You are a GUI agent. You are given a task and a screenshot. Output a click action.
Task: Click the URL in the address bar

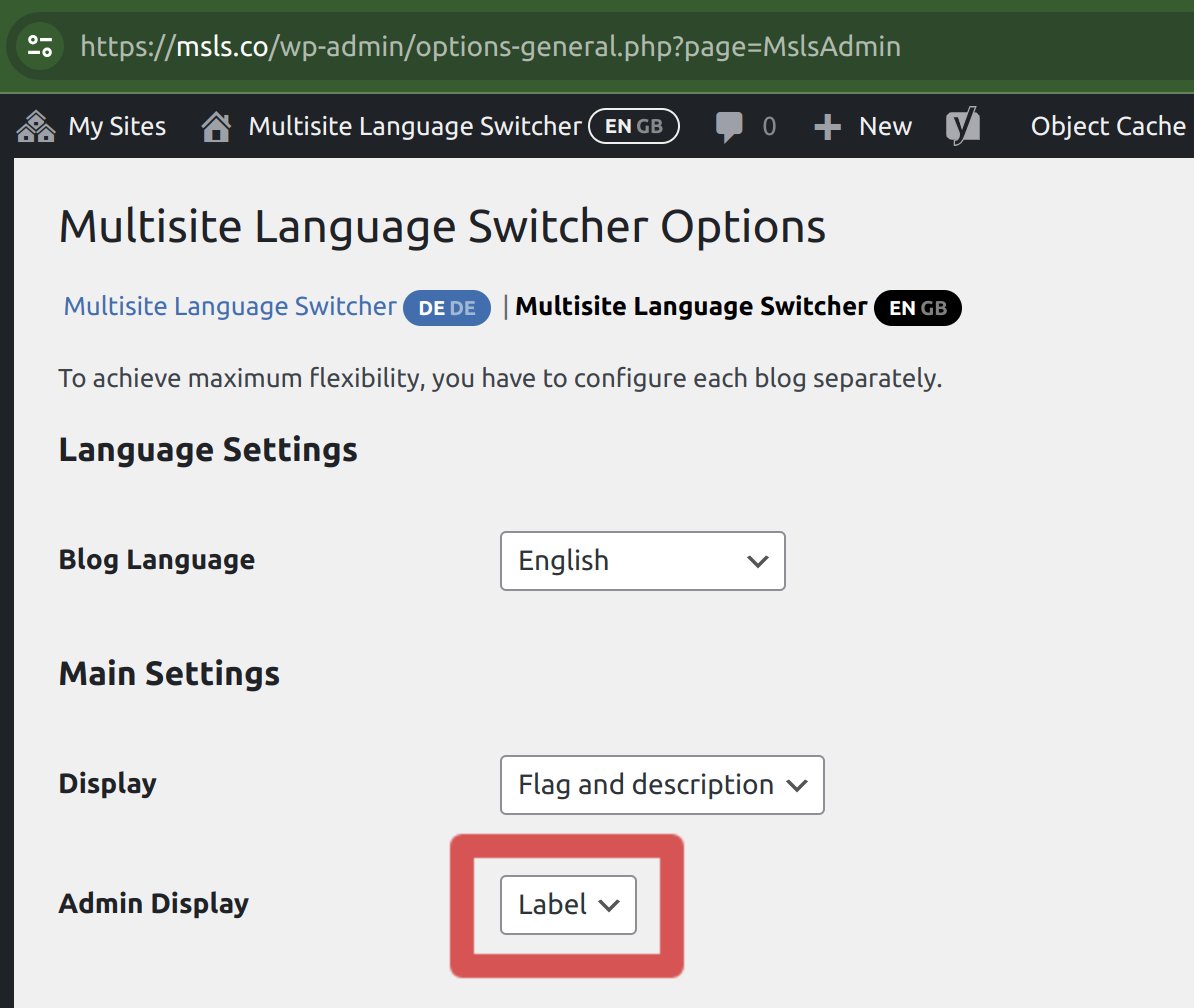pos(490,47)
